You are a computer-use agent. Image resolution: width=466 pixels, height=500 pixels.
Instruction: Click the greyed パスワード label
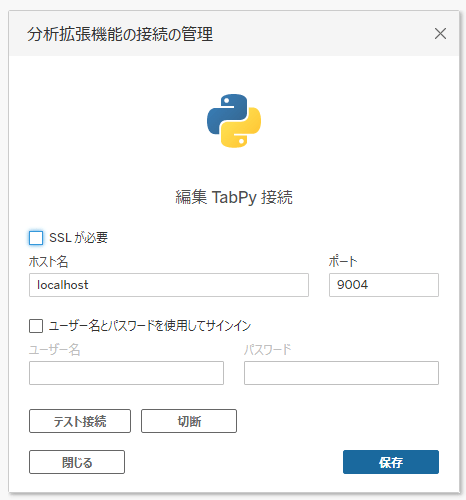click(268, 350)
